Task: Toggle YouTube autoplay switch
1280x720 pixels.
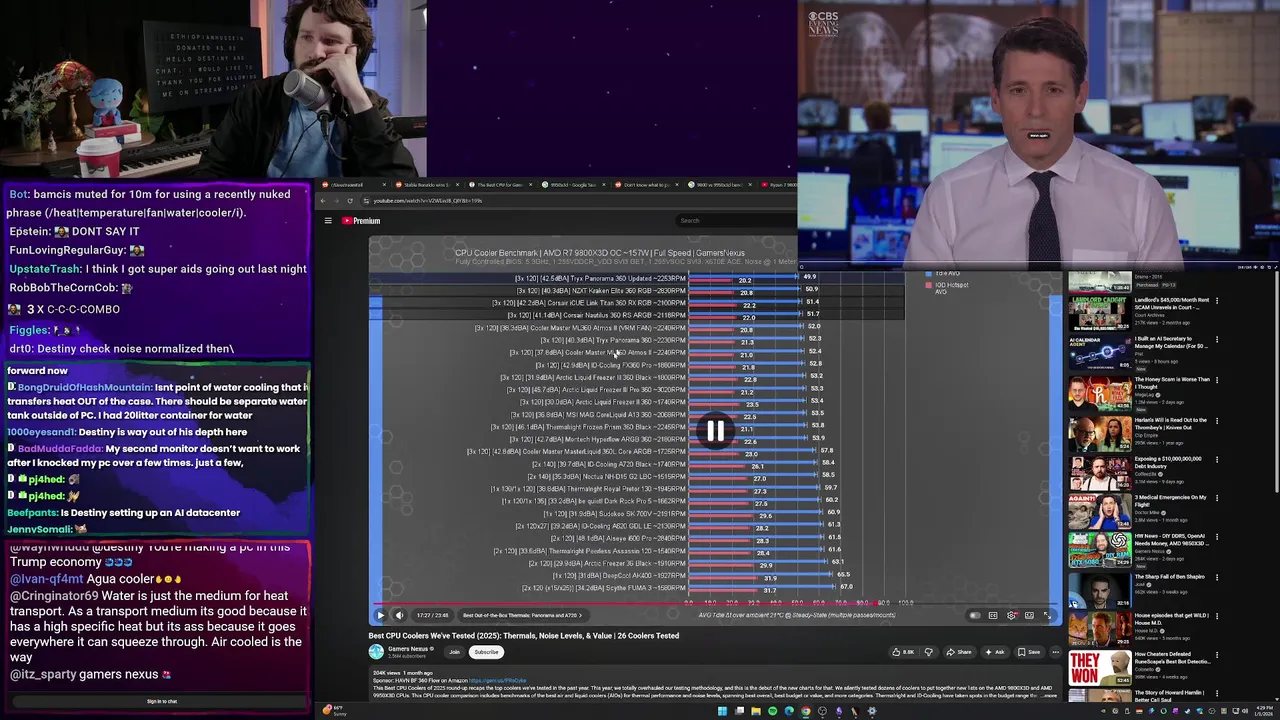Action: 975,615
